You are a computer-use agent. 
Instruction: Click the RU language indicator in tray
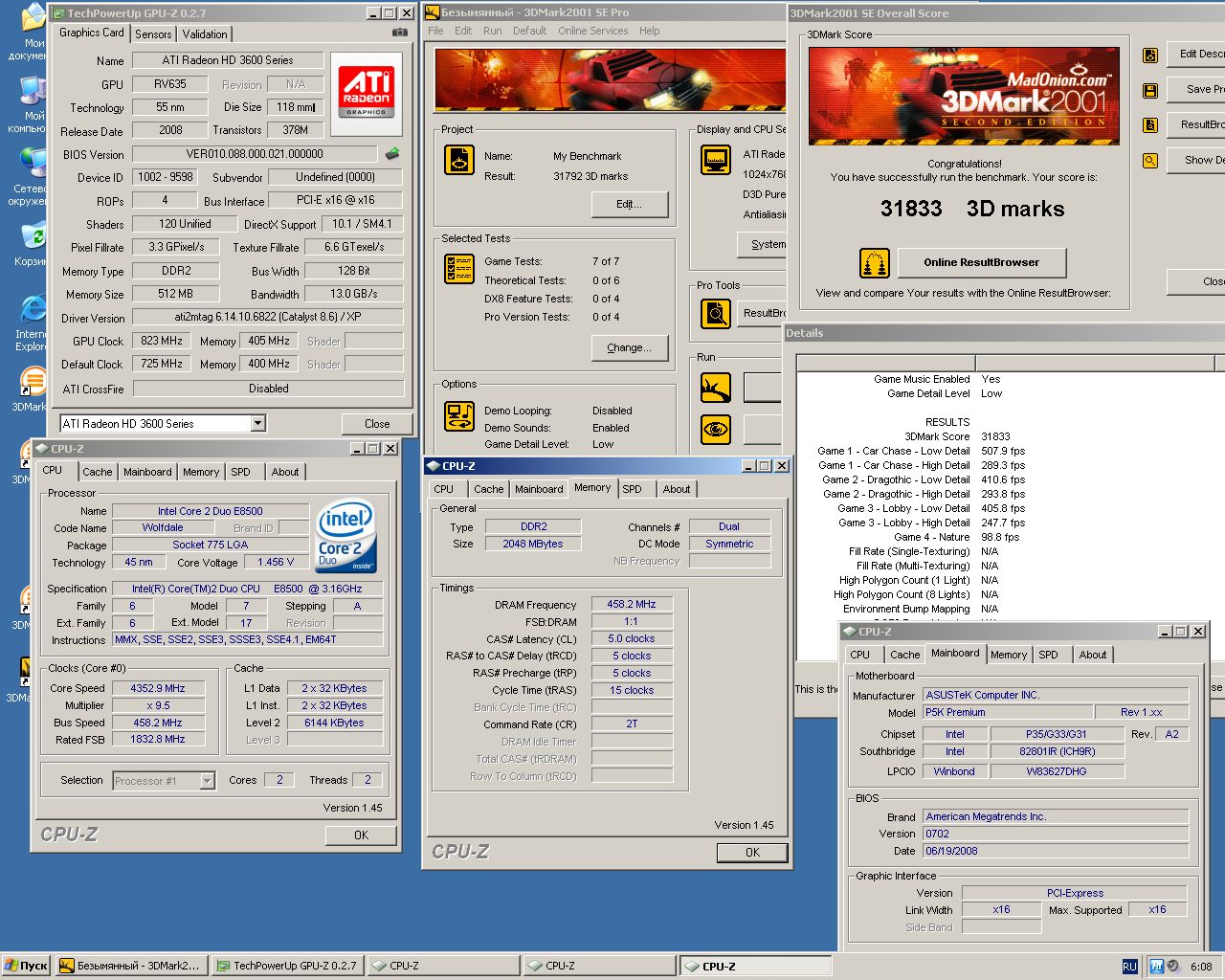pyautogui.click(x=1129, y=967)
